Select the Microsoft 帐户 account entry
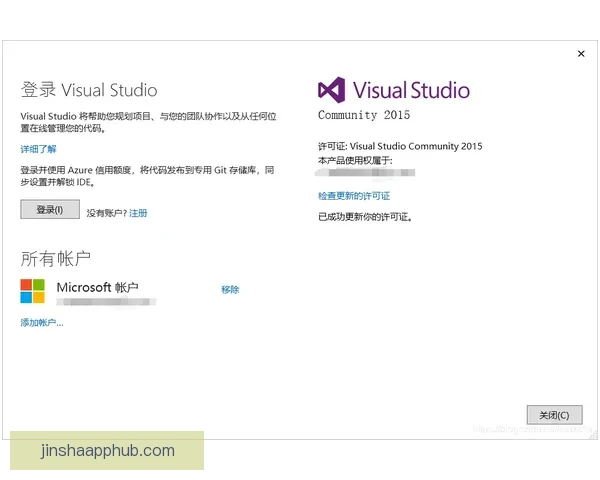The image size is (600, 480). tap(97, 287)
